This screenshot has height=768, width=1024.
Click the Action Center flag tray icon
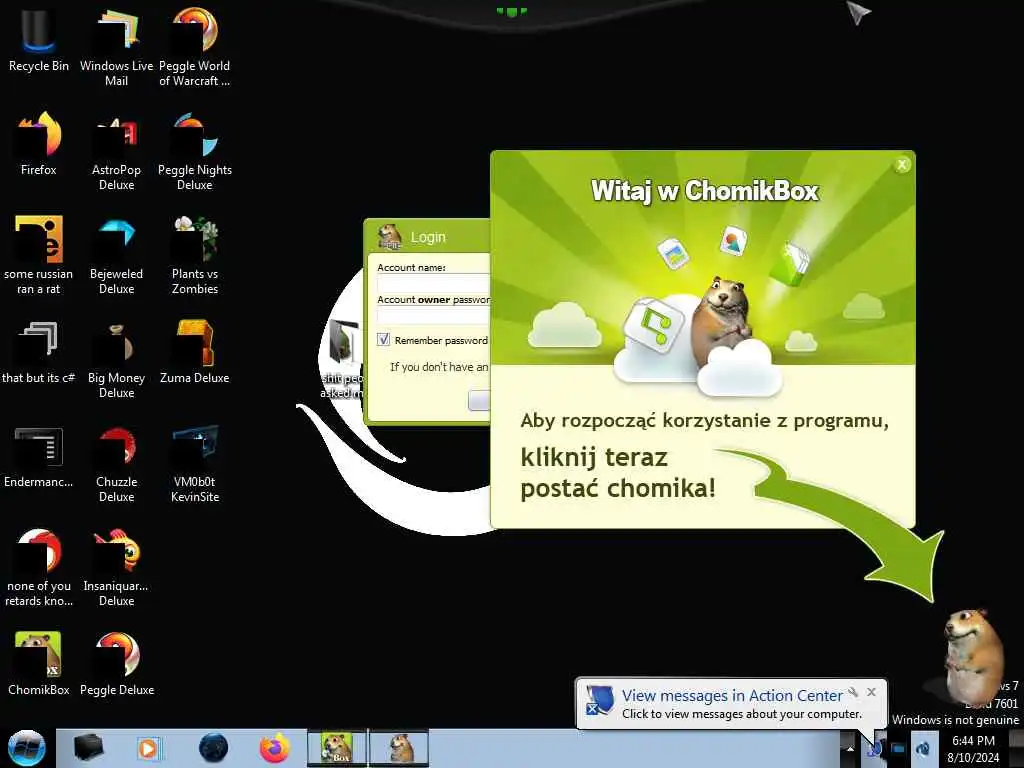(x=874, y=748)
